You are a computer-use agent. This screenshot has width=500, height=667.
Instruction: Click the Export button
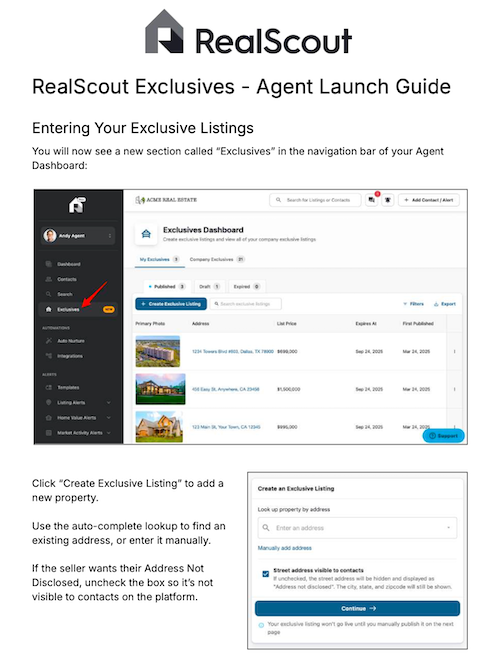click(445, 304)
